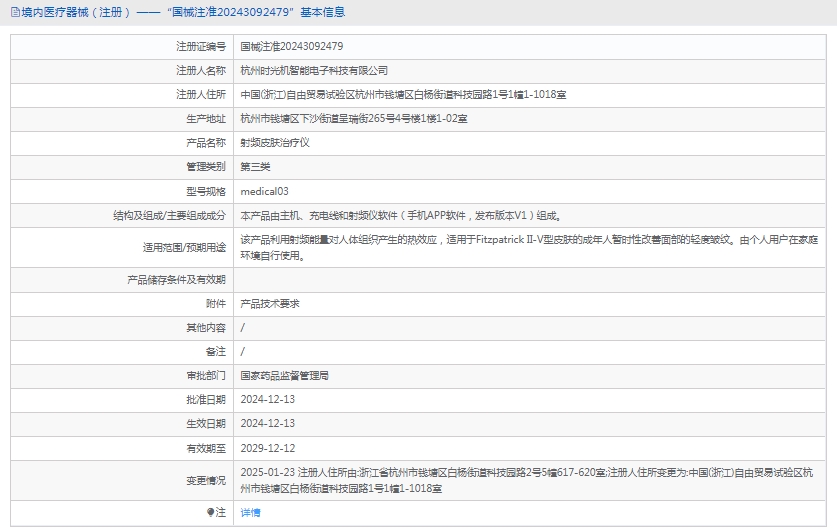Screen dimensions: 837x532
Task: Click the 批准日期 value 2024-12-13
Action: click(268, 399)
